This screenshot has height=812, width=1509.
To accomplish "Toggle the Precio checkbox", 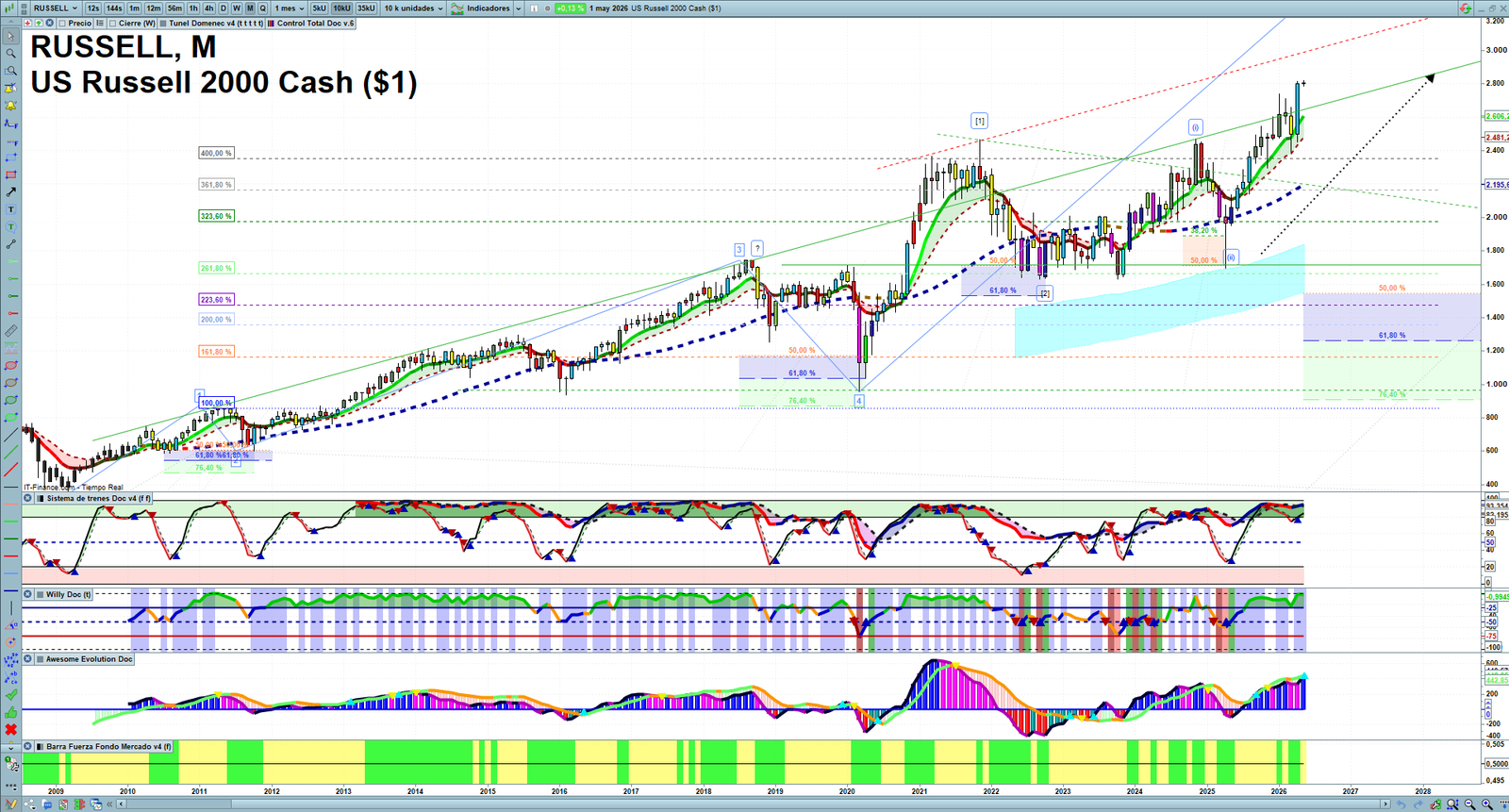I will [62, 23].
